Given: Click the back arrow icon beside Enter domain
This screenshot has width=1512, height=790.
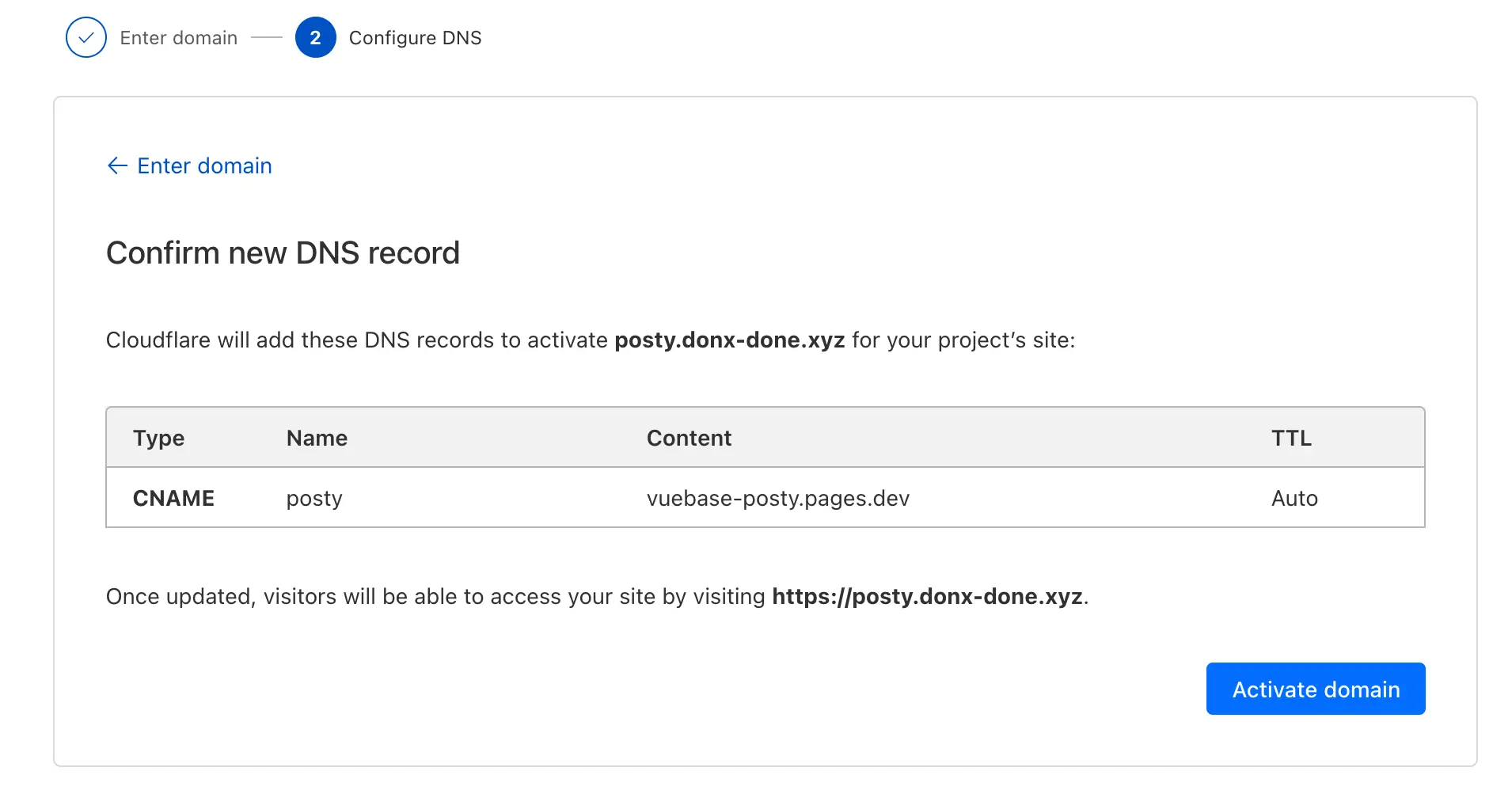Looking at the screenshot, I should click(117, 165).
